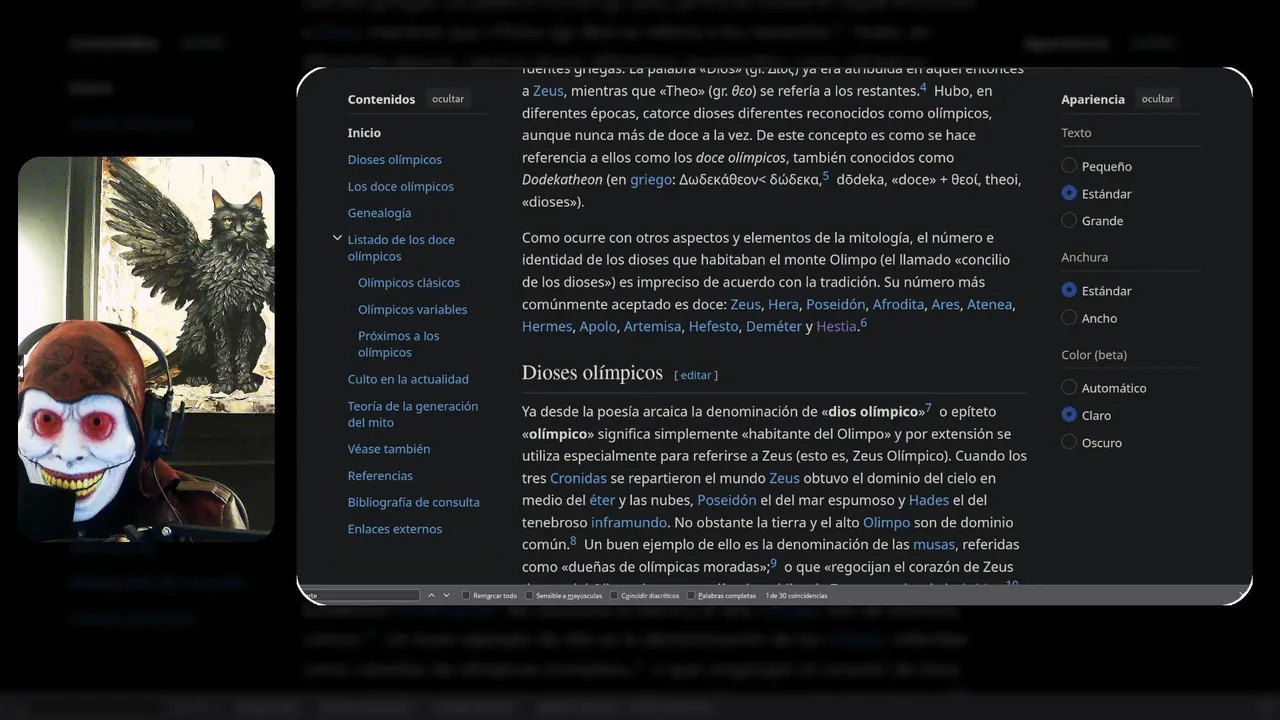Jump to Inicio in contents

point(364,132)
